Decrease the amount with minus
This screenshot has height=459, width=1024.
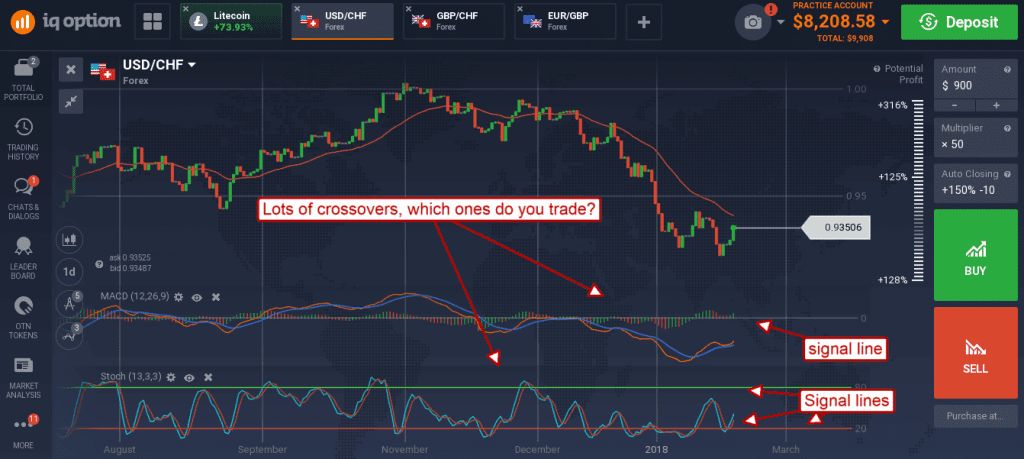[x=955, y=105]
